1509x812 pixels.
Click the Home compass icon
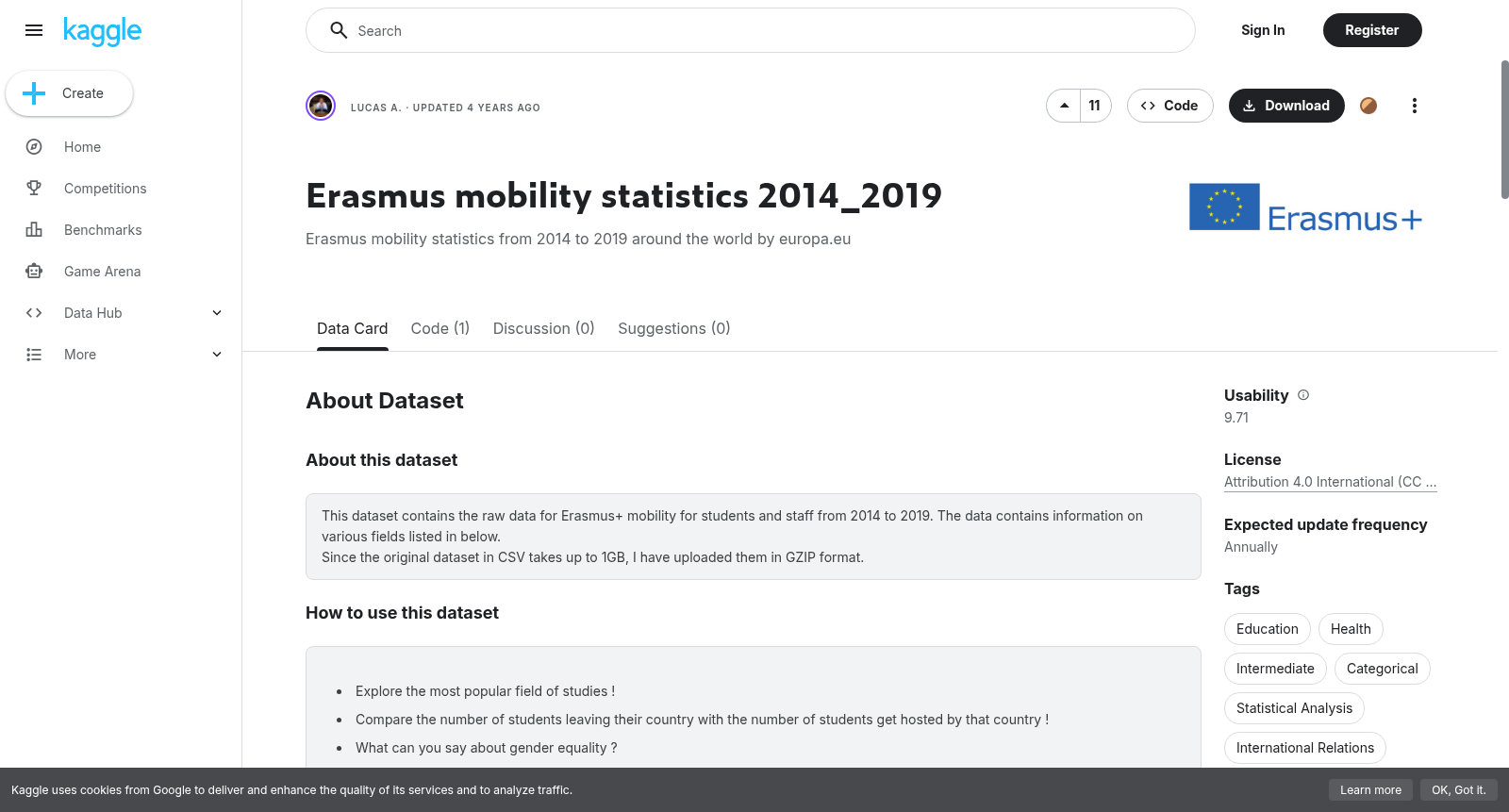tap(34, 147)
